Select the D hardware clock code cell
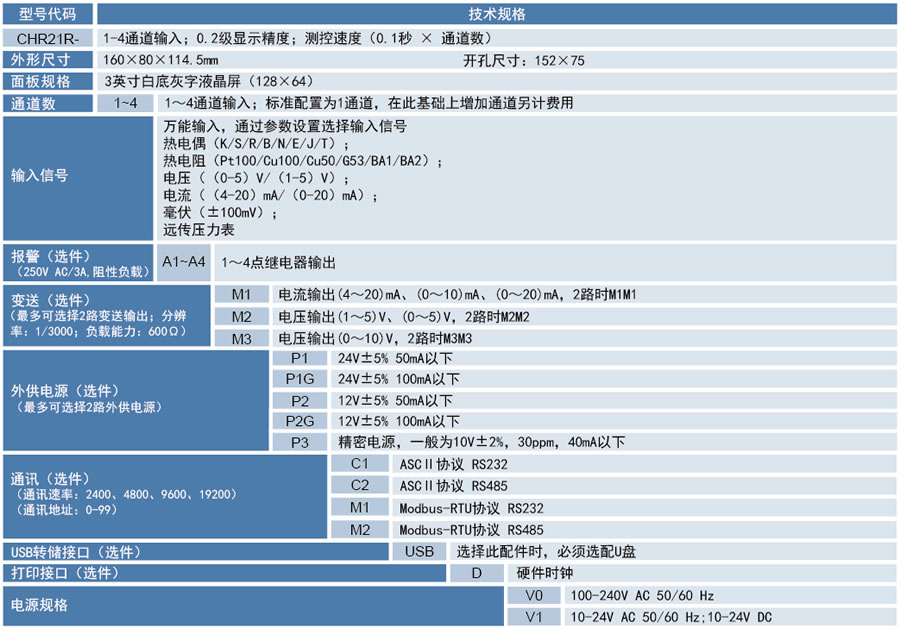The width and height of the screenshot is (900, 629). tap(477, 573)
